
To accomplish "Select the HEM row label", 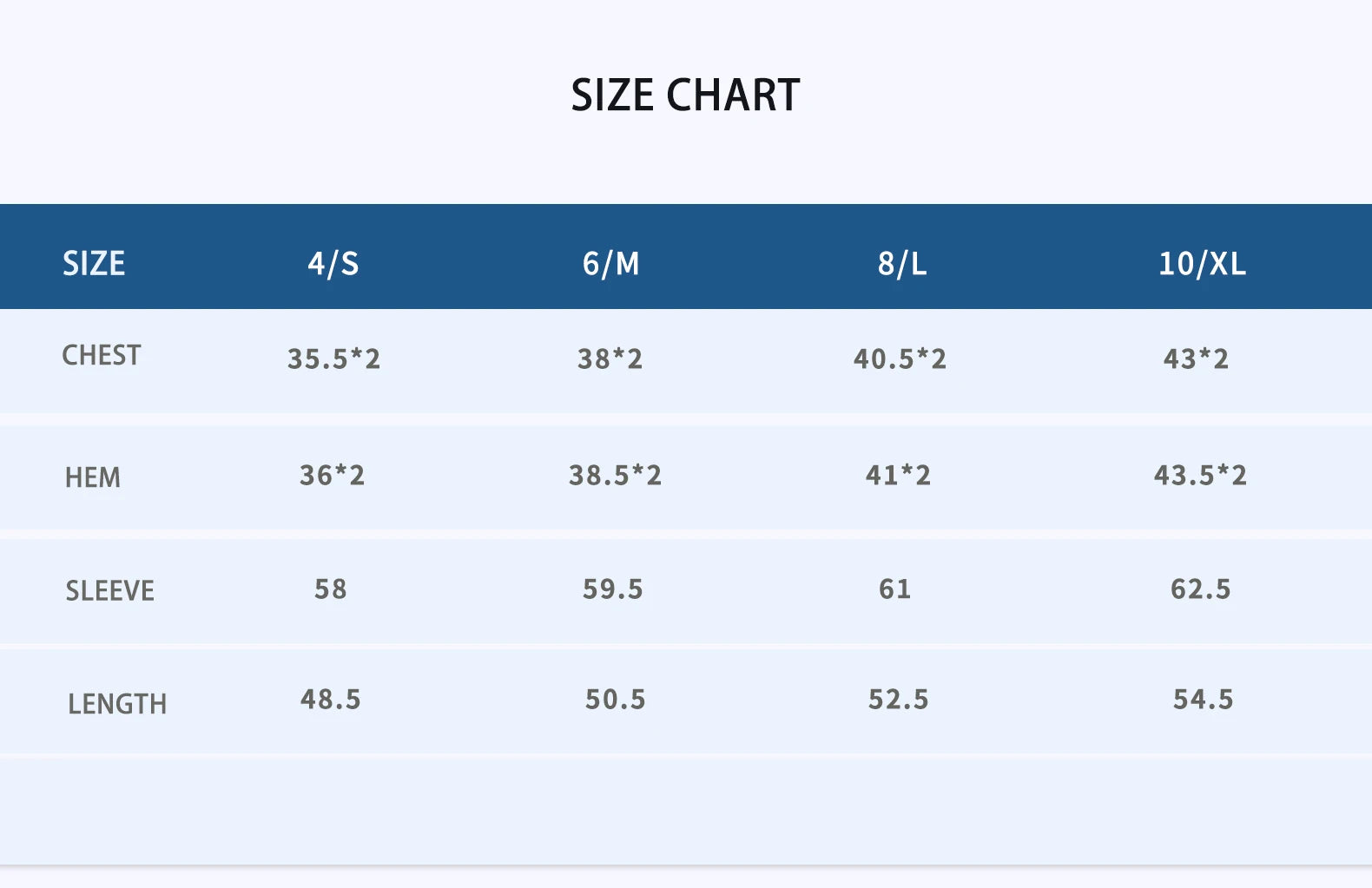I will click(x=93, y=477).
